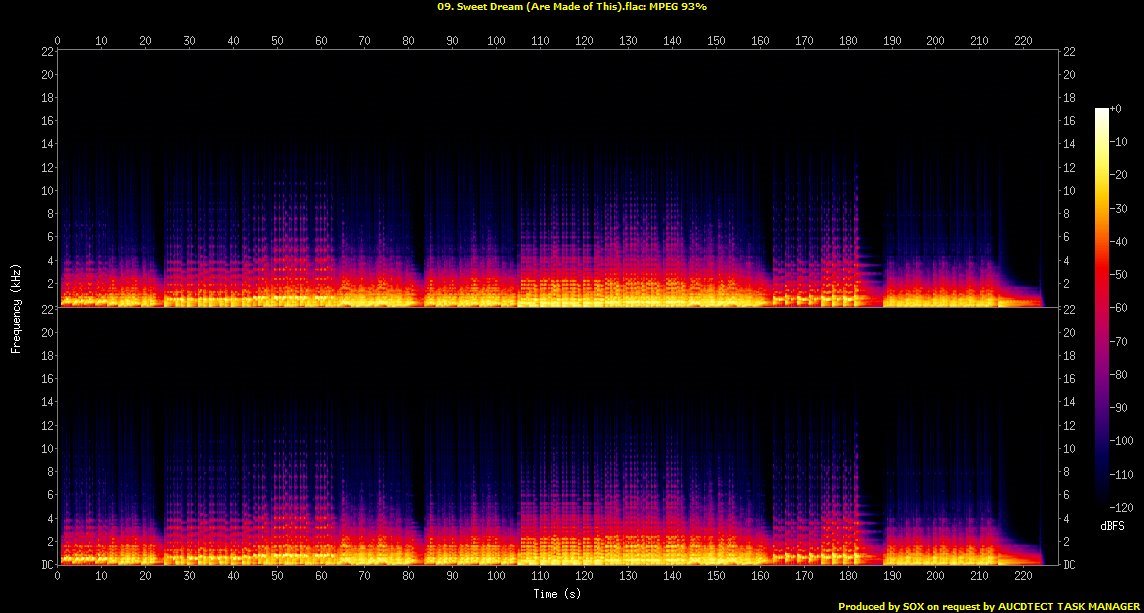Click the 'Time (s)' axis label

click(x=558, y=594)
